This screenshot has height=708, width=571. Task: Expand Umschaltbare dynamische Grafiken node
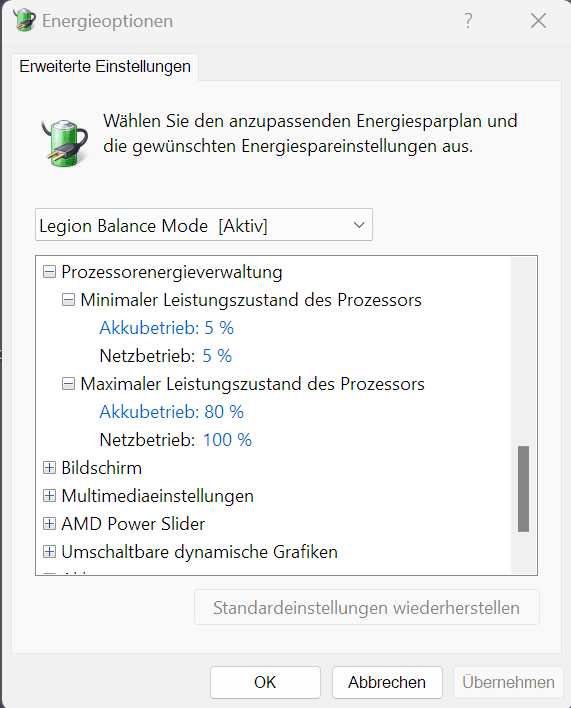click(49, 552)
